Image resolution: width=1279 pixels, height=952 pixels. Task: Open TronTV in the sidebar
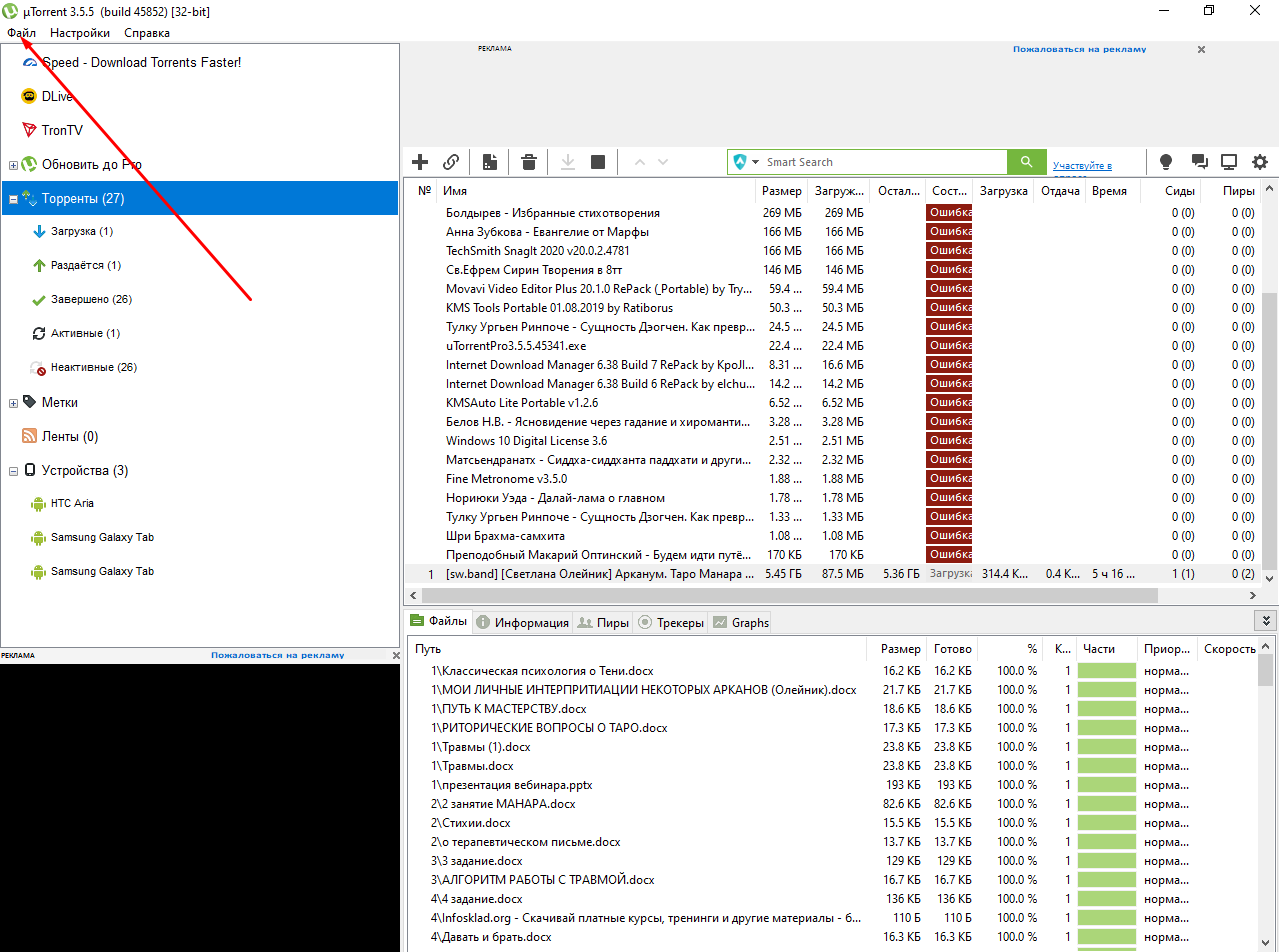pyautogui.click(x=52, y=130)
